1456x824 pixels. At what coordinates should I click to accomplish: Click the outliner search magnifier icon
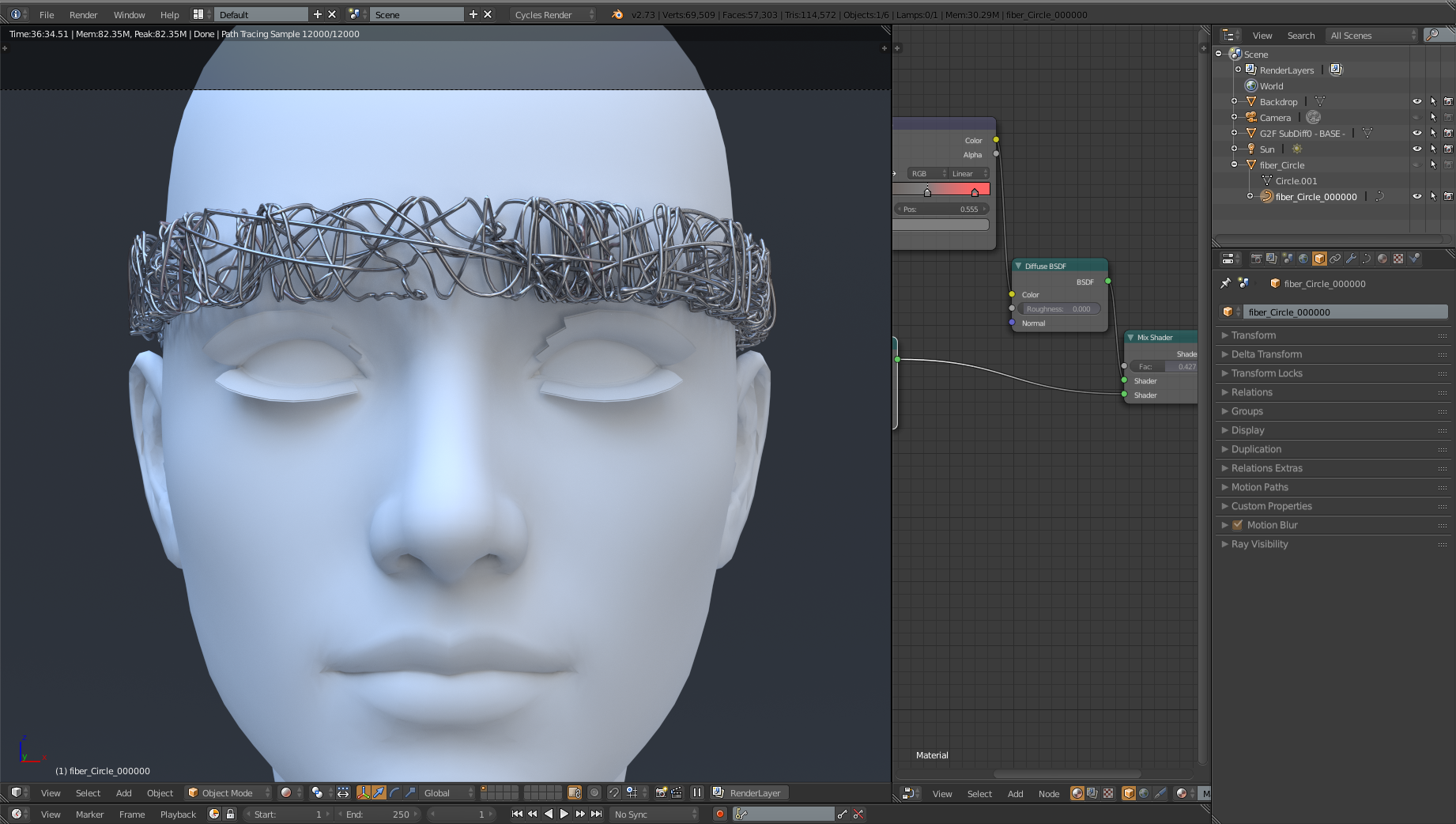point(1431,35)
